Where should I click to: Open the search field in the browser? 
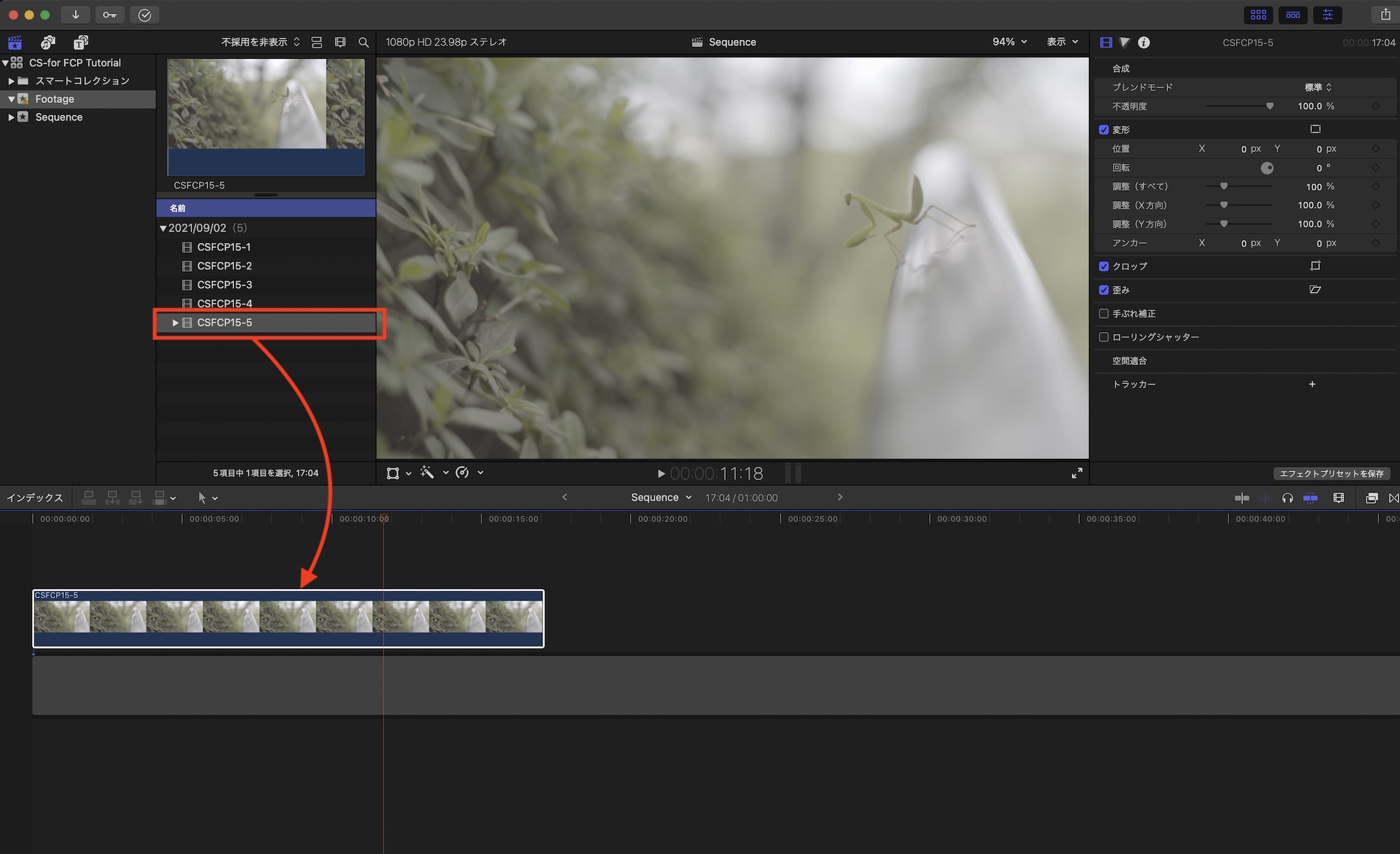[x=364, y=42]
